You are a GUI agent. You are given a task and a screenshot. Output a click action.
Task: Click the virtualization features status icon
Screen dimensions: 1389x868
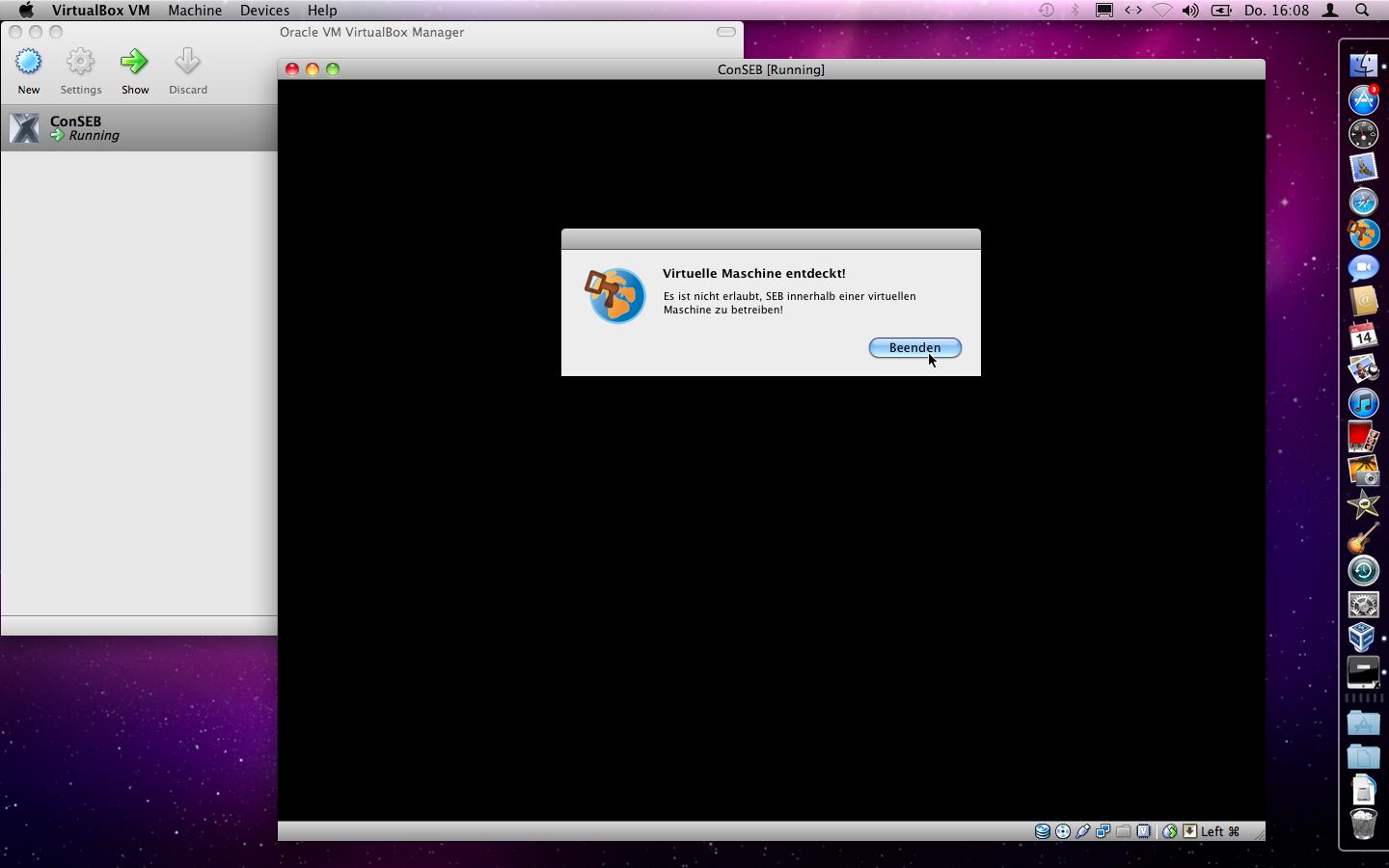(x=1144, y=830)
